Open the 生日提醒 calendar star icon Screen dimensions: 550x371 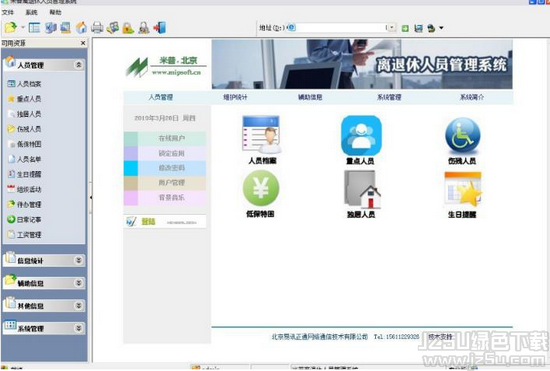pyautogui.click(x=463, y=189)
